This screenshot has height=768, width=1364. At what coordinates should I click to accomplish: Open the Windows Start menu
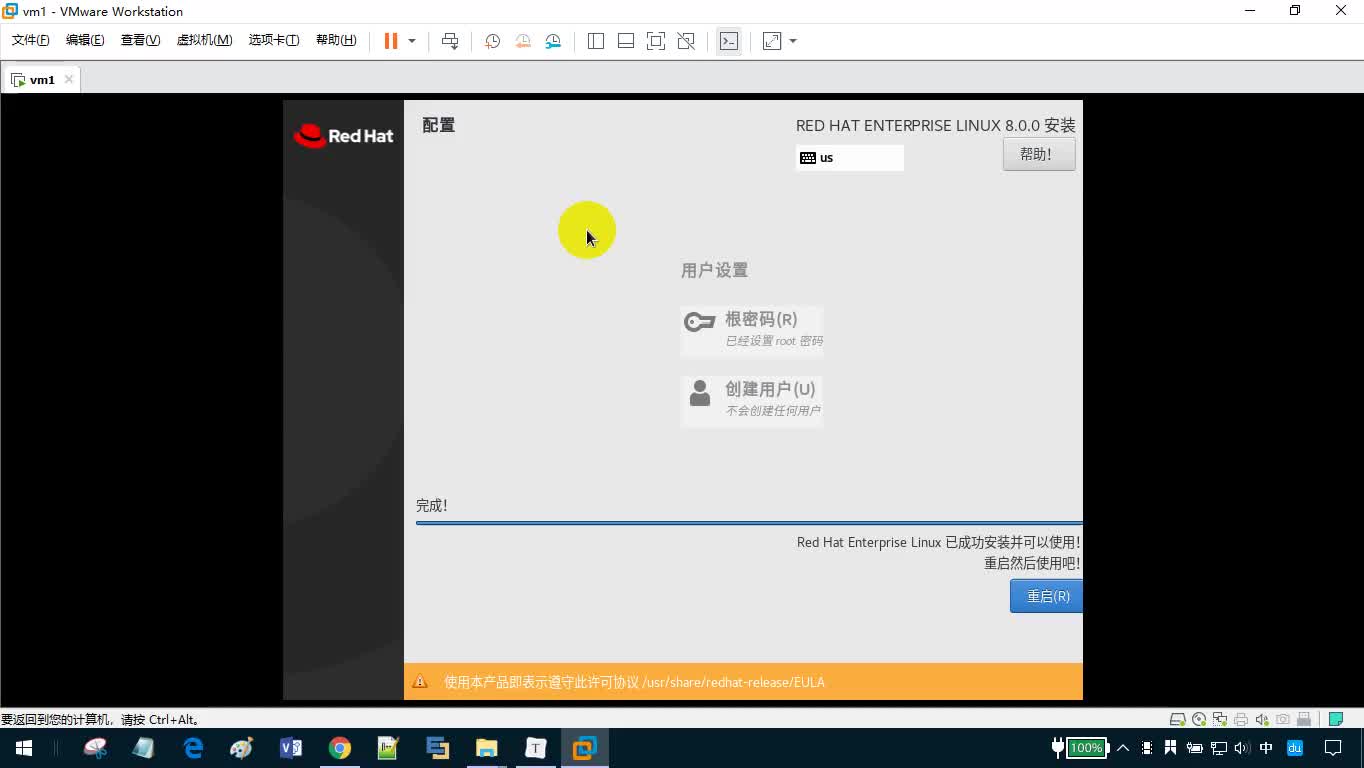24,748
